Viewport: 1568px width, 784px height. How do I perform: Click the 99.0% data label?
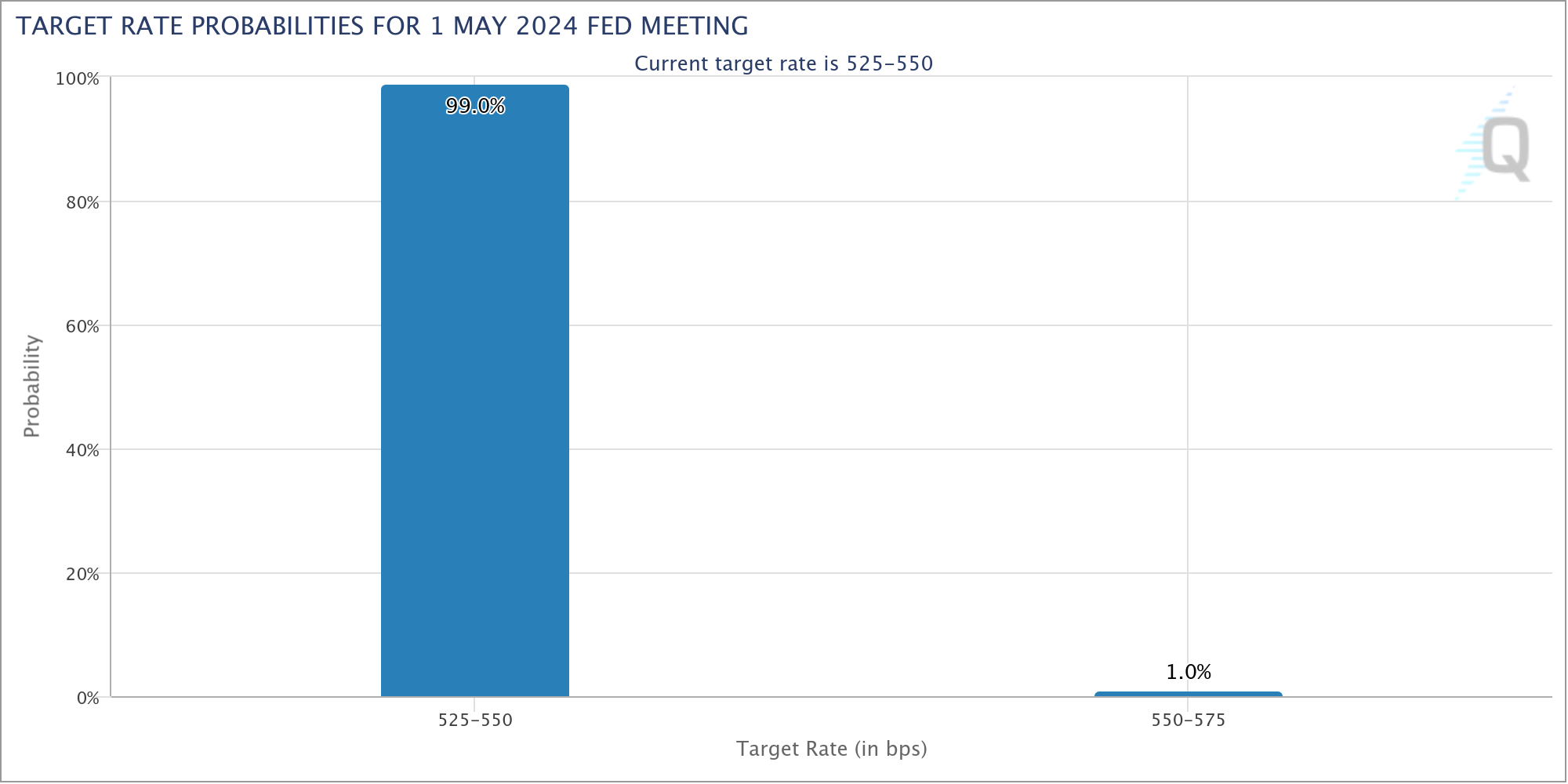(x=475, y=106)
